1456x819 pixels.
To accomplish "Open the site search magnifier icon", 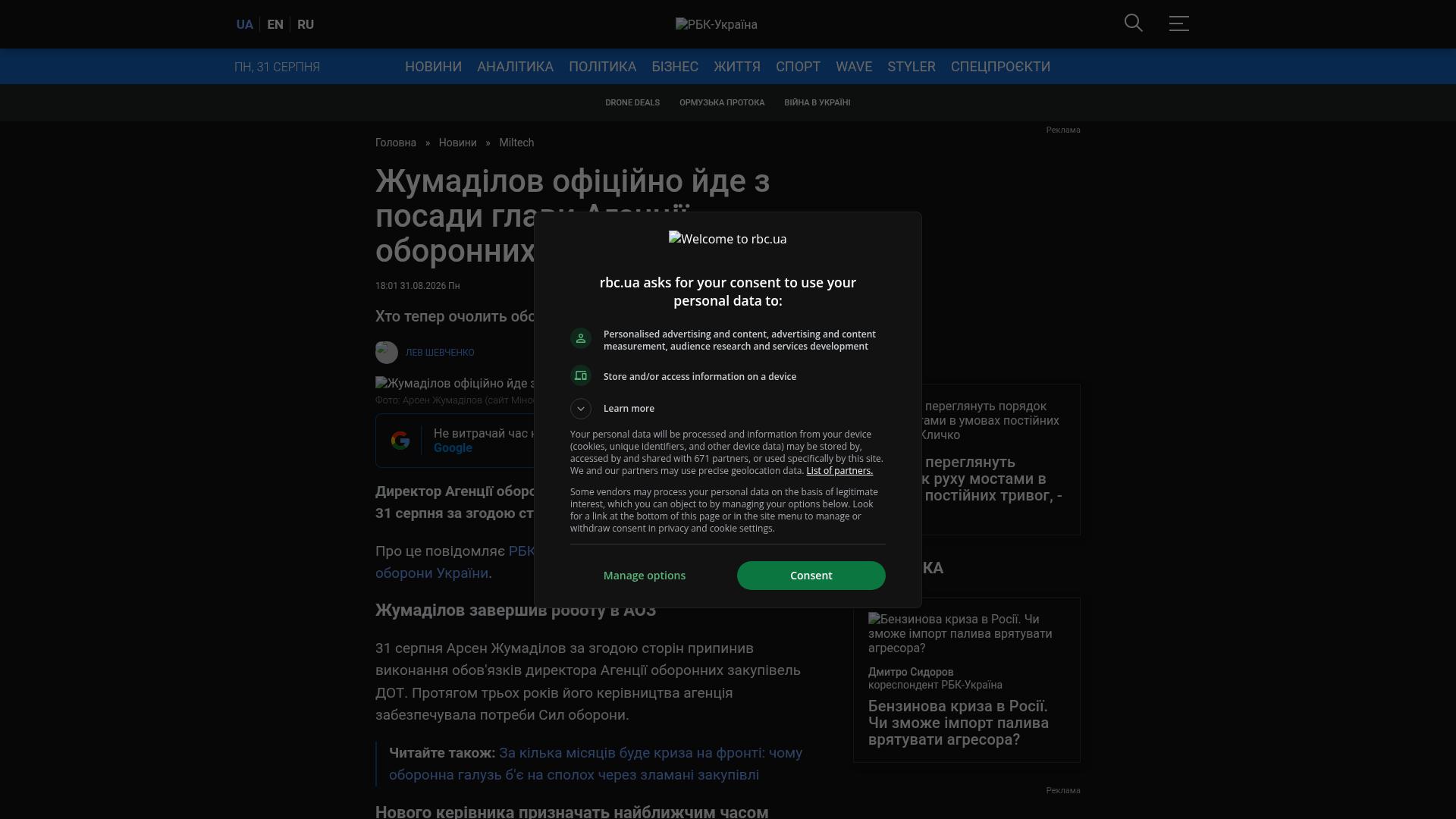I will point(1134,24).
